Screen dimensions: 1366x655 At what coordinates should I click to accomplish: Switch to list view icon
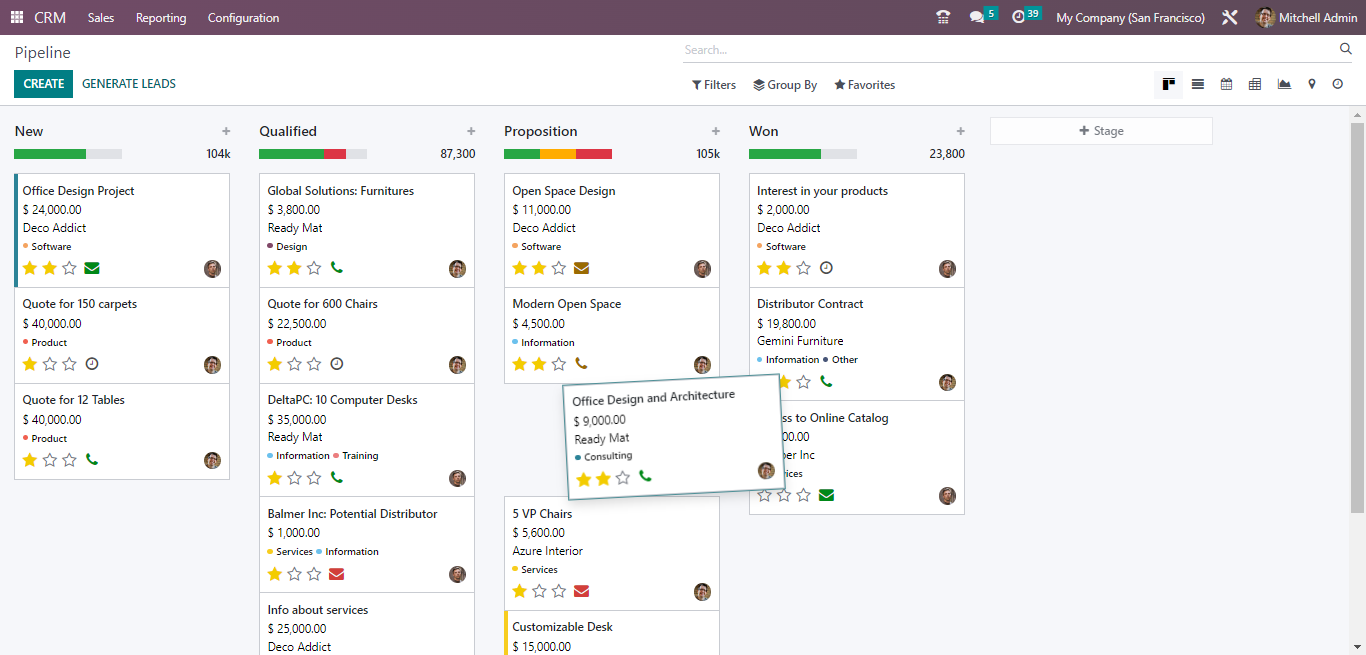1197,85
